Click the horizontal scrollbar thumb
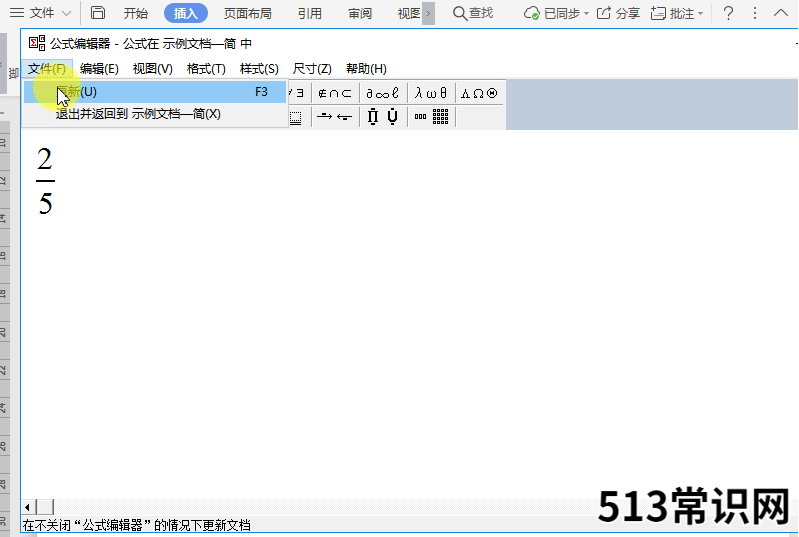Screen dimensions: 799x537 click(45, 507)
